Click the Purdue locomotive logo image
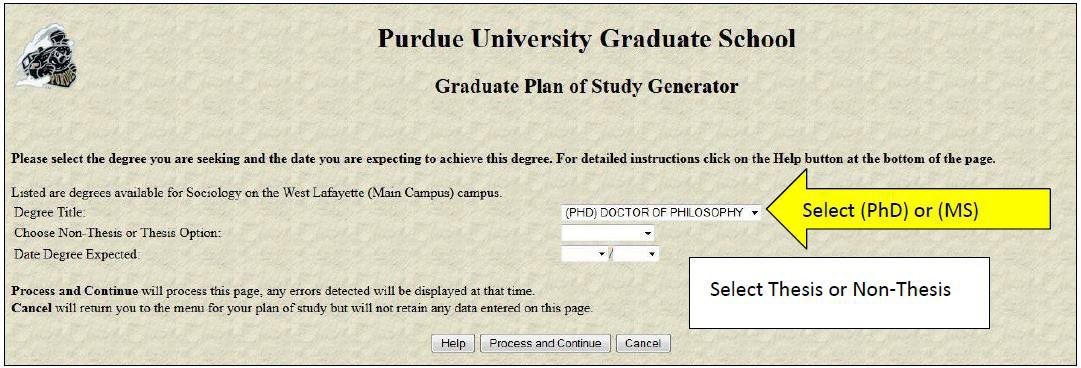The width and height of the screenshot is (1081, 368). [46, 57]
